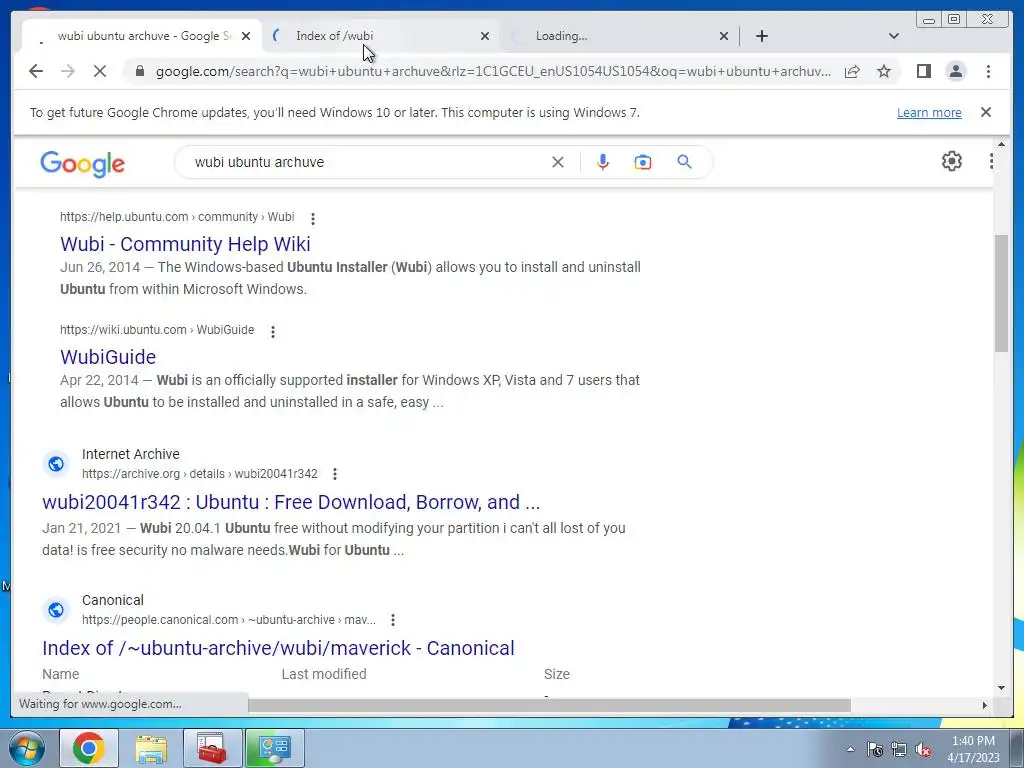
Task: Start voice search with microphone
Action: (x=603, y=162)
